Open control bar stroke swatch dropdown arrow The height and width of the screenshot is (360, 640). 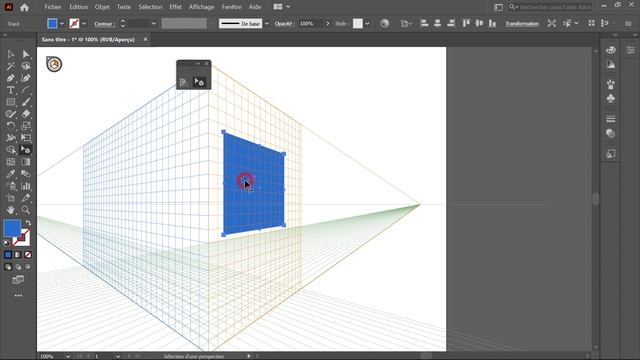click(84, 24)
